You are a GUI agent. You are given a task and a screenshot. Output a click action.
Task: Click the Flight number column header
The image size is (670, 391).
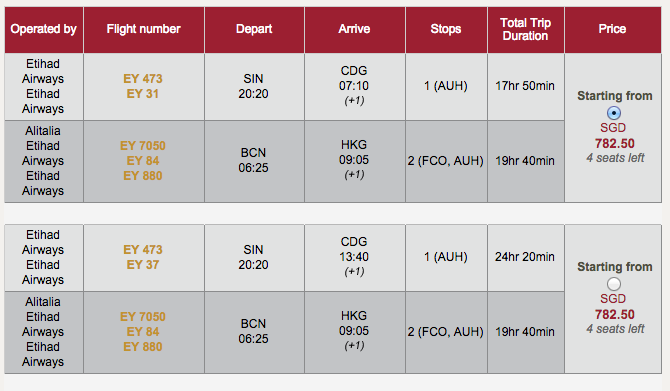144,29
